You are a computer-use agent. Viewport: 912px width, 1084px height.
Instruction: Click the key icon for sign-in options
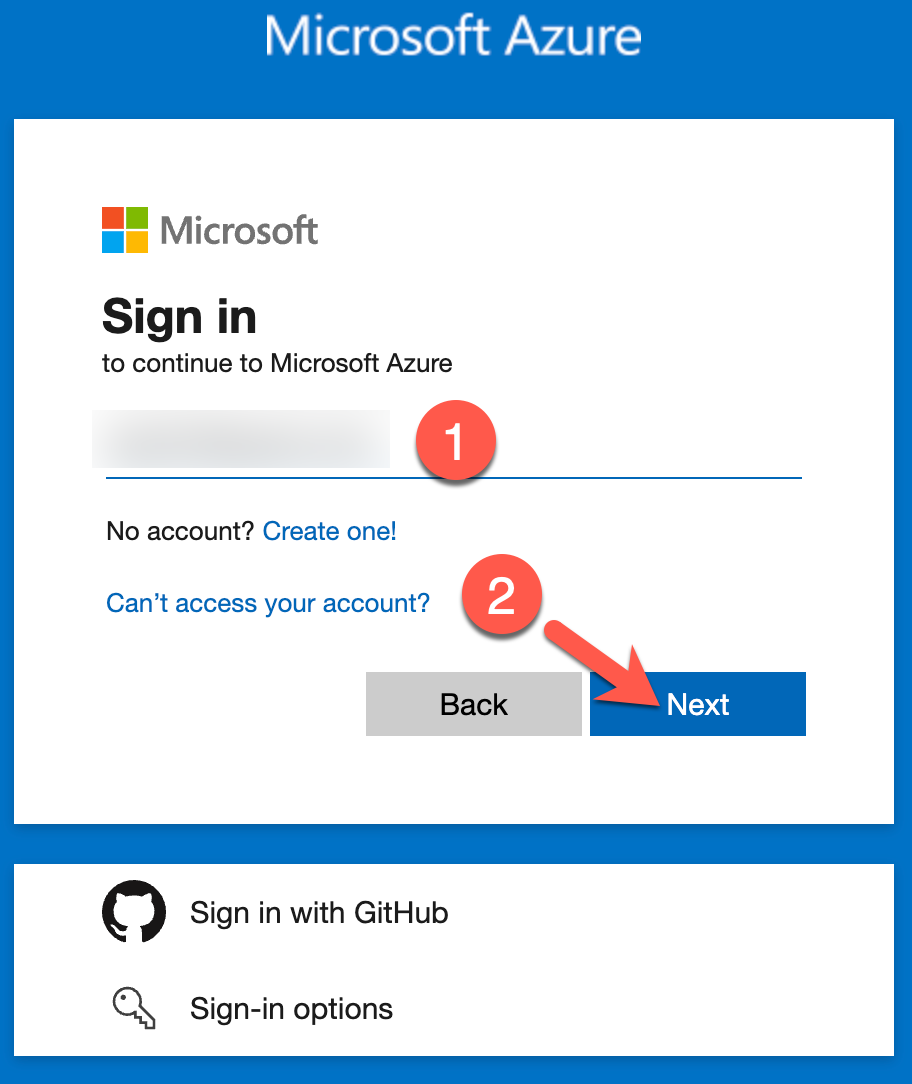click(x=134, y=1009)
